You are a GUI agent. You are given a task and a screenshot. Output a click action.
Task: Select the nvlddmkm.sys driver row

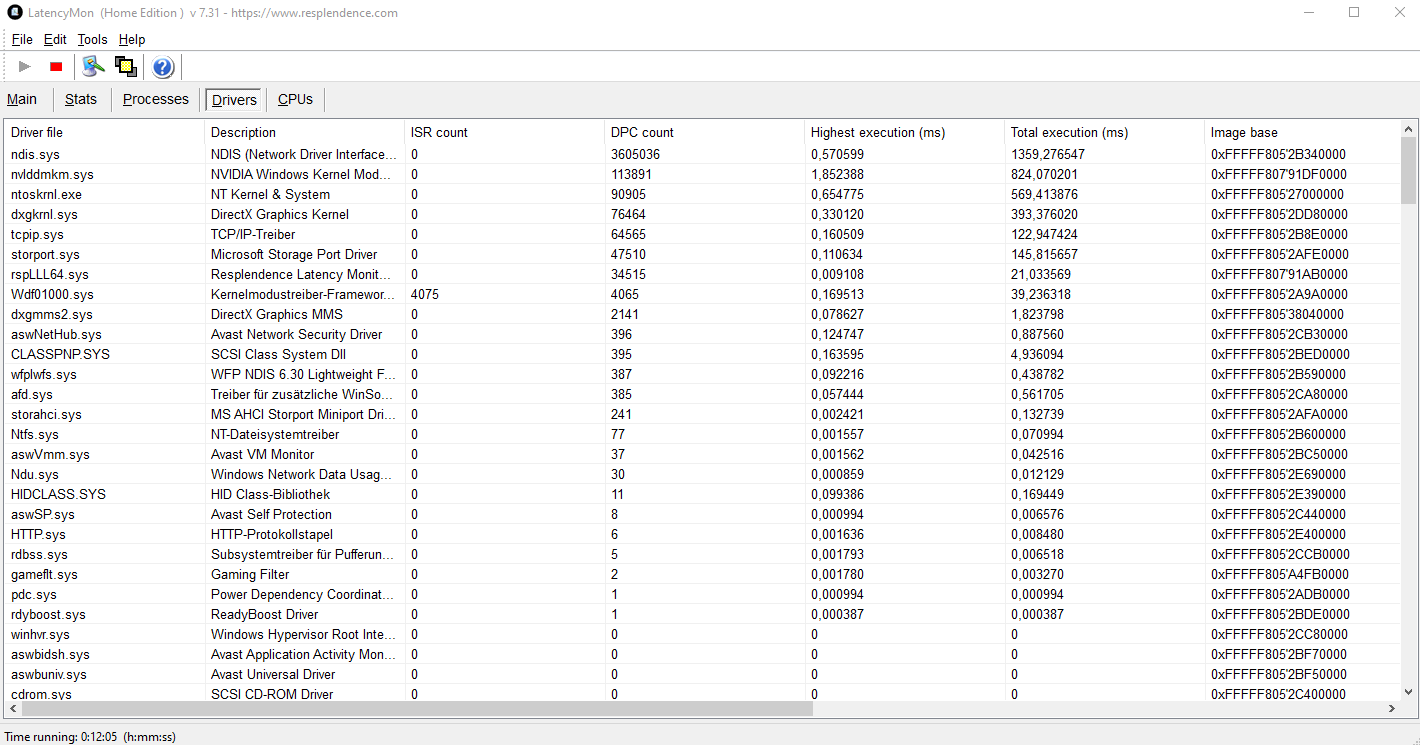(x=52, y=174)
